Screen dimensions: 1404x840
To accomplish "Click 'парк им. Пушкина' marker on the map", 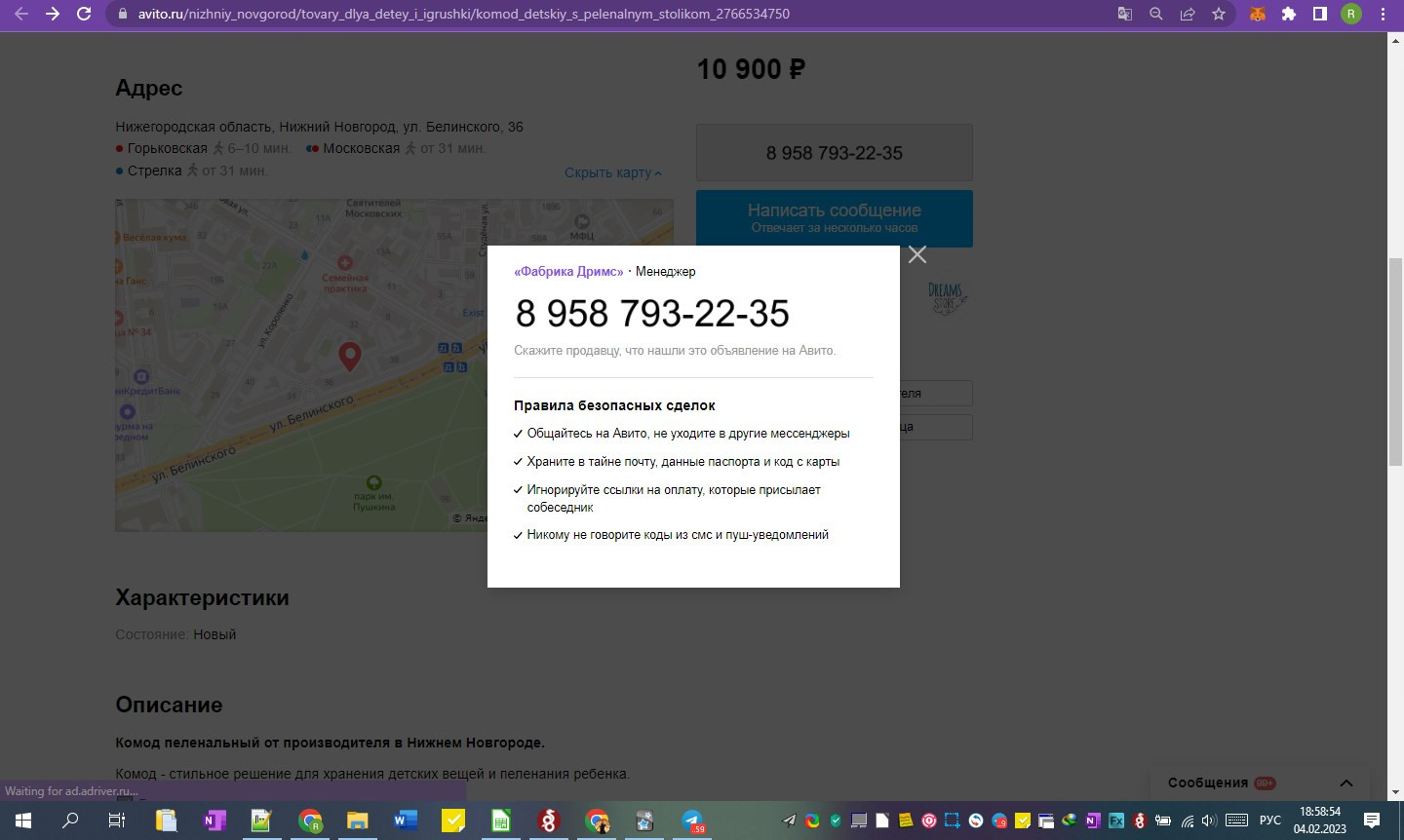I will point(373,494).
